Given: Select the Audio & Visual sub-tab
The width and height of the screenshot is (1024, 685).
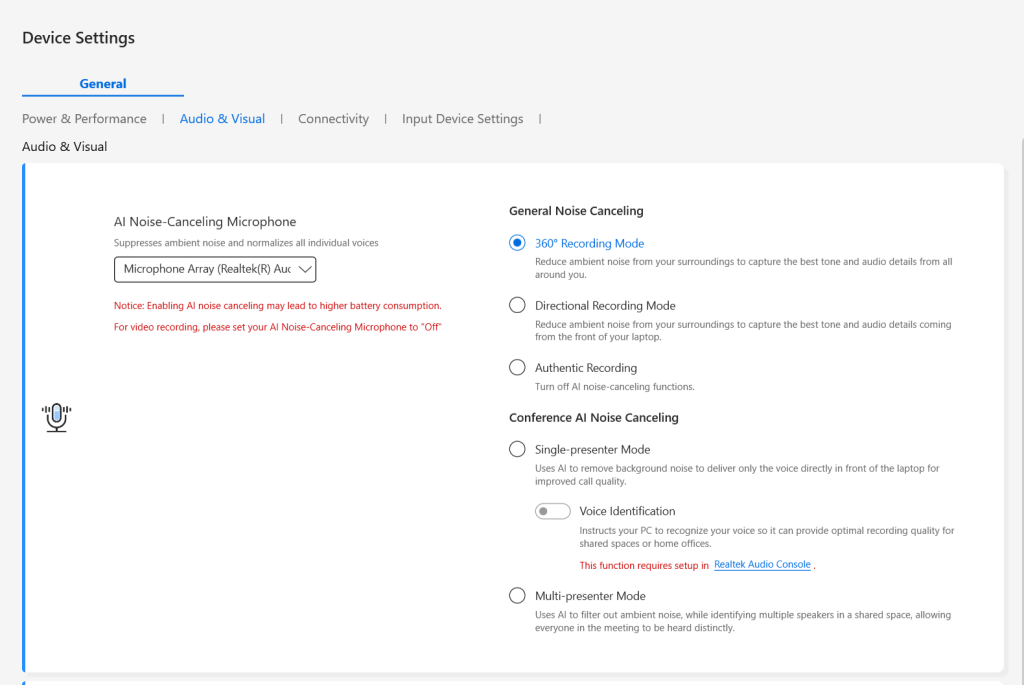Looking at the screenshot, I should [222, 119].
